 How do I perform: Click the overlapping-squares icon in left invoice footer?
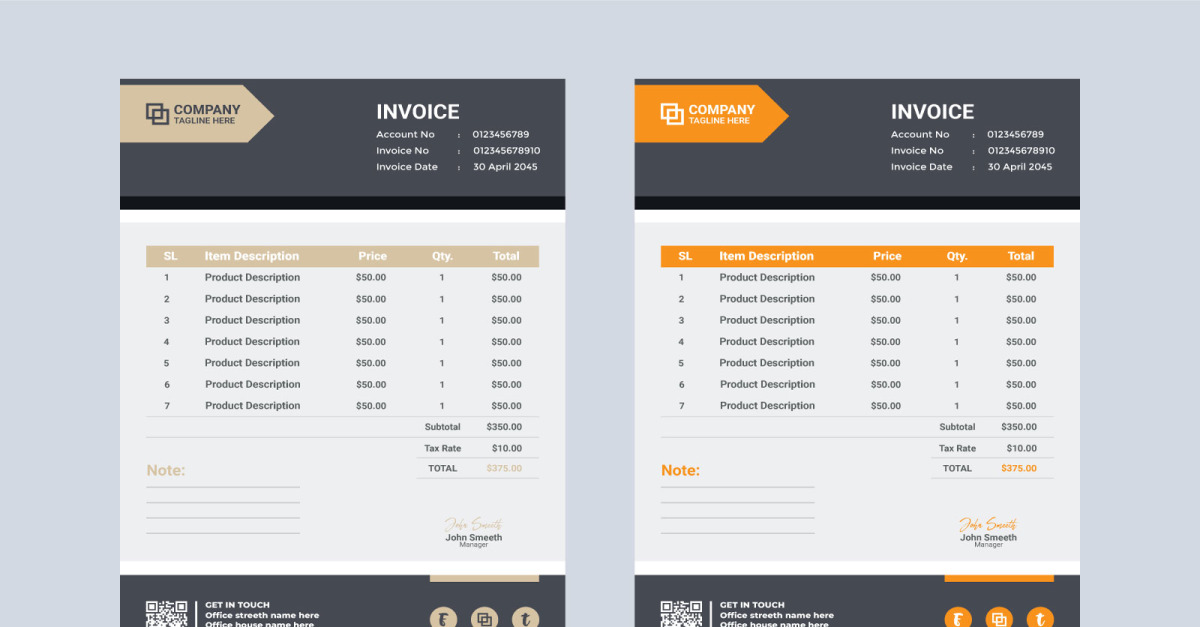(x=484, y=617)
